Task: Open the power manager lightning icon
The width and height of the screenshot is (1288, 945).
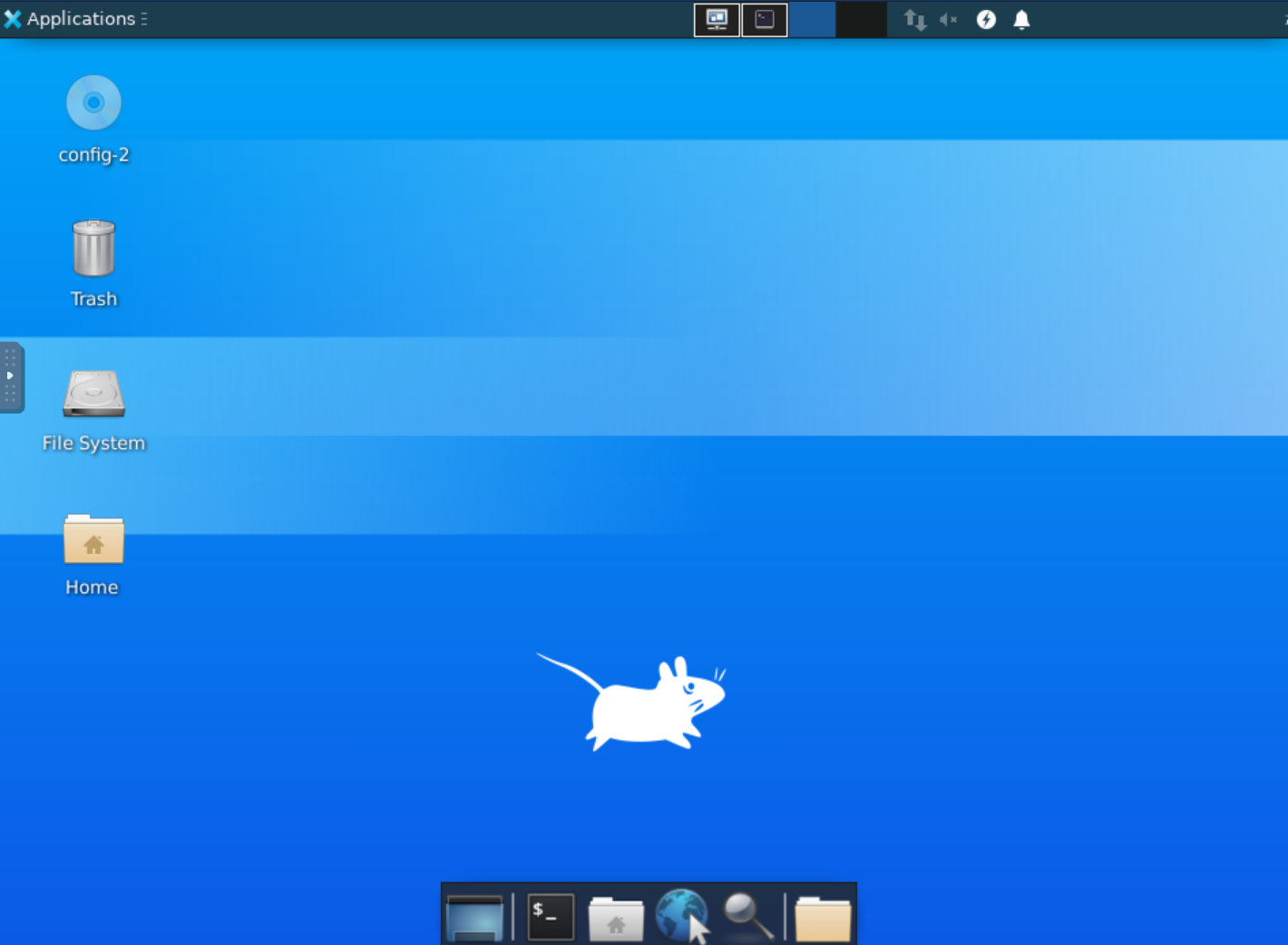Action: (986, 20)
